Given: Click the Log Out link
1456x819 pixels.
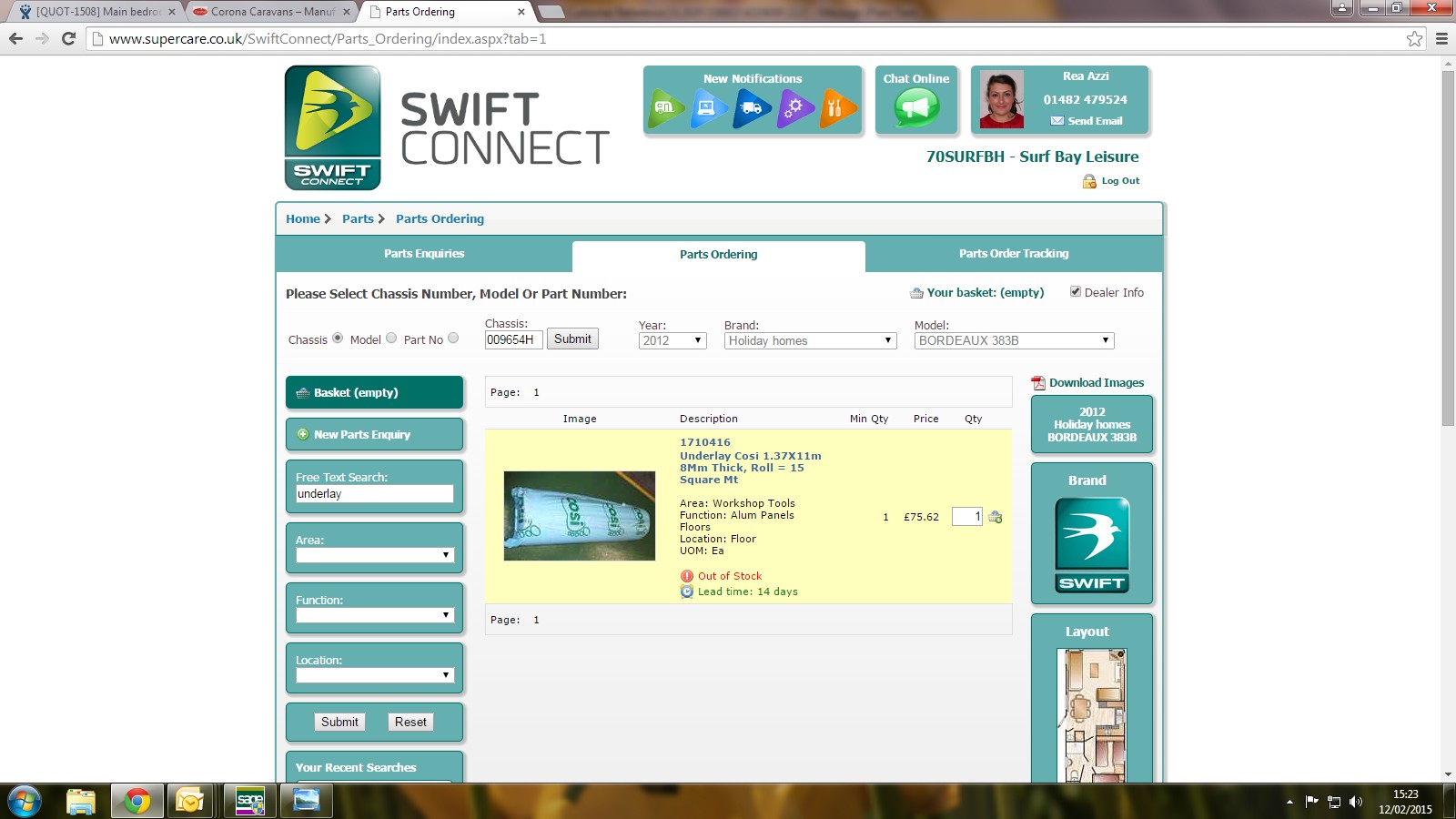Looking at the screenshot, I should (1120, 181).
